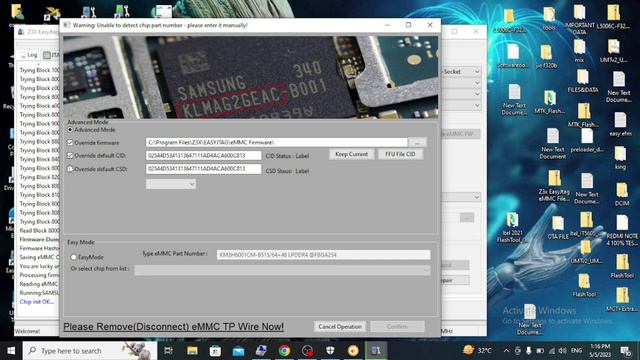Select the easy efm text file
This screenshot has height=360, width=640.
pyautogui.click(x=620, y=125)
